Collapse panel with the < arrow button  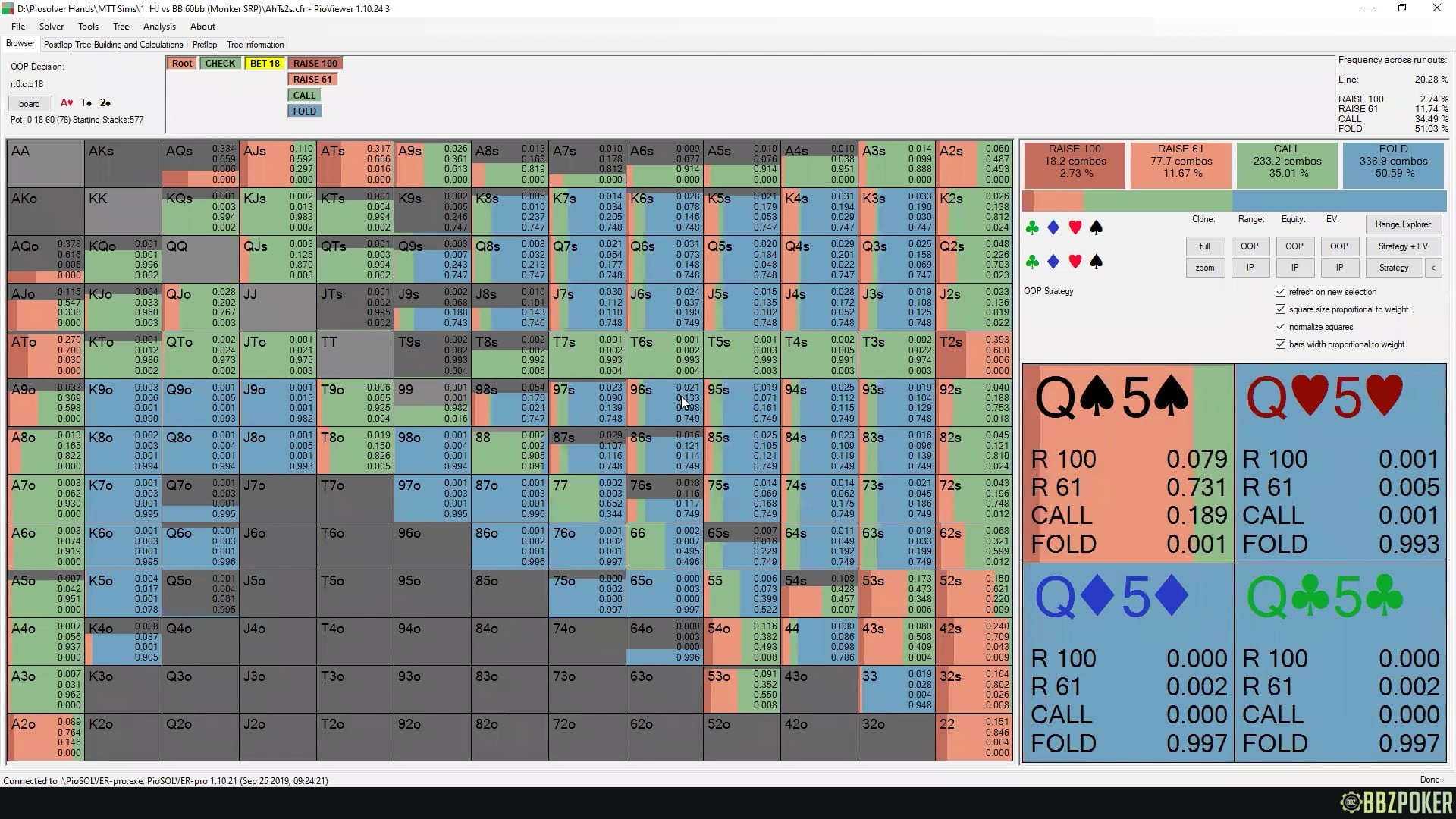(x=1432, y=268)
